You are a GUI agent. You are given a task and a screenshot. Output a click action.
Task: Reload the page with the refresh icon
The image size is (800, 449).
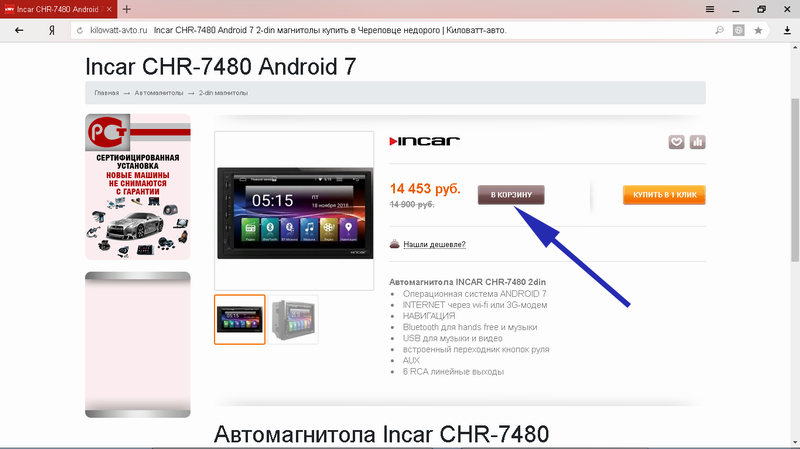80,31
